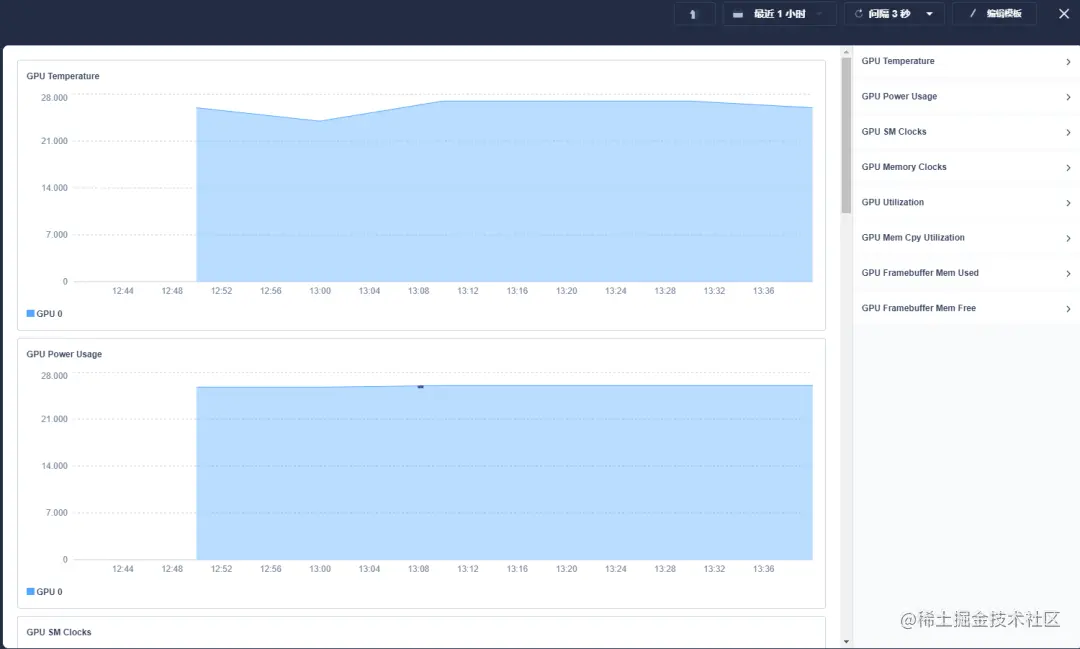Click the 编辑模板 edit template button
Screen dimensions: 1080x649
pos(995,14)
